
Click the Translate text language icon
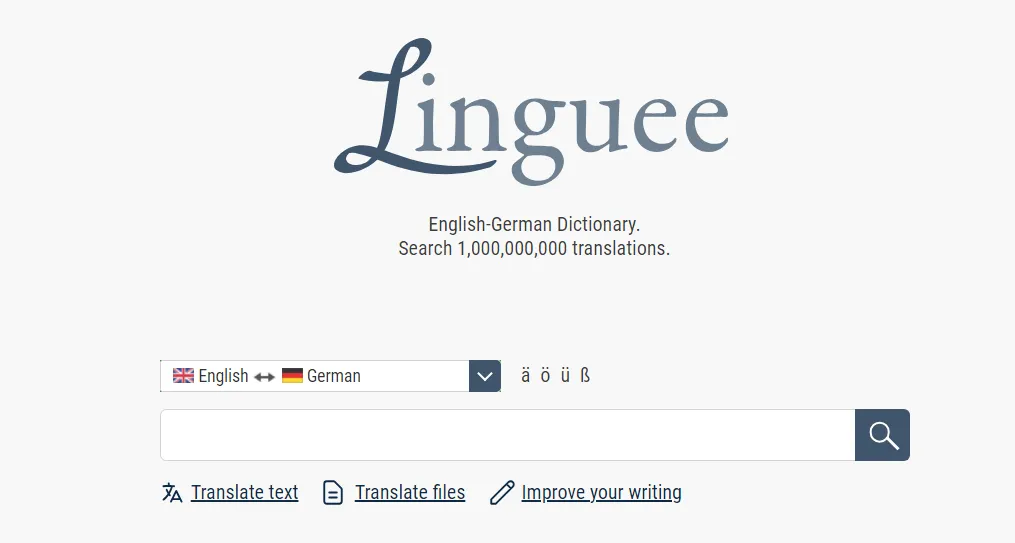tap(172, 493)
